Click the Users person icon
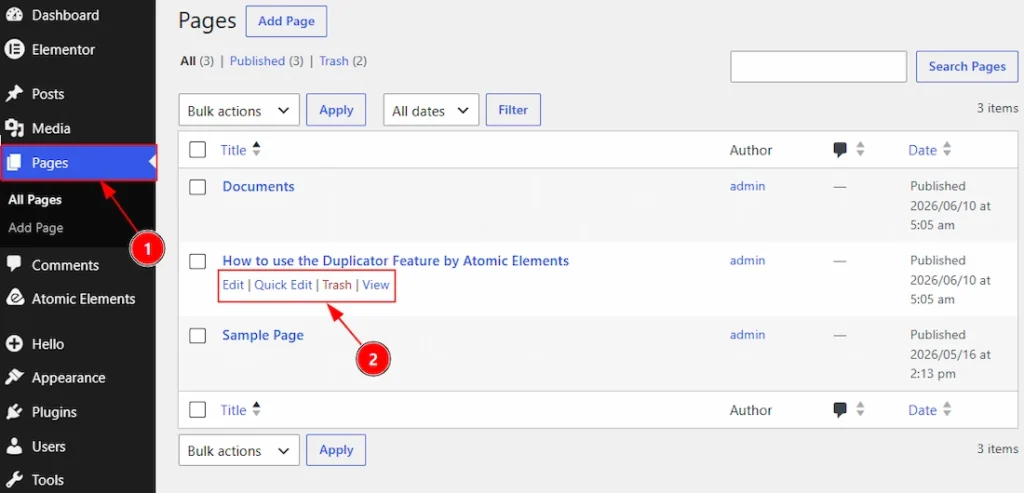Screen dimensions: 1024x493 point(14,447)
